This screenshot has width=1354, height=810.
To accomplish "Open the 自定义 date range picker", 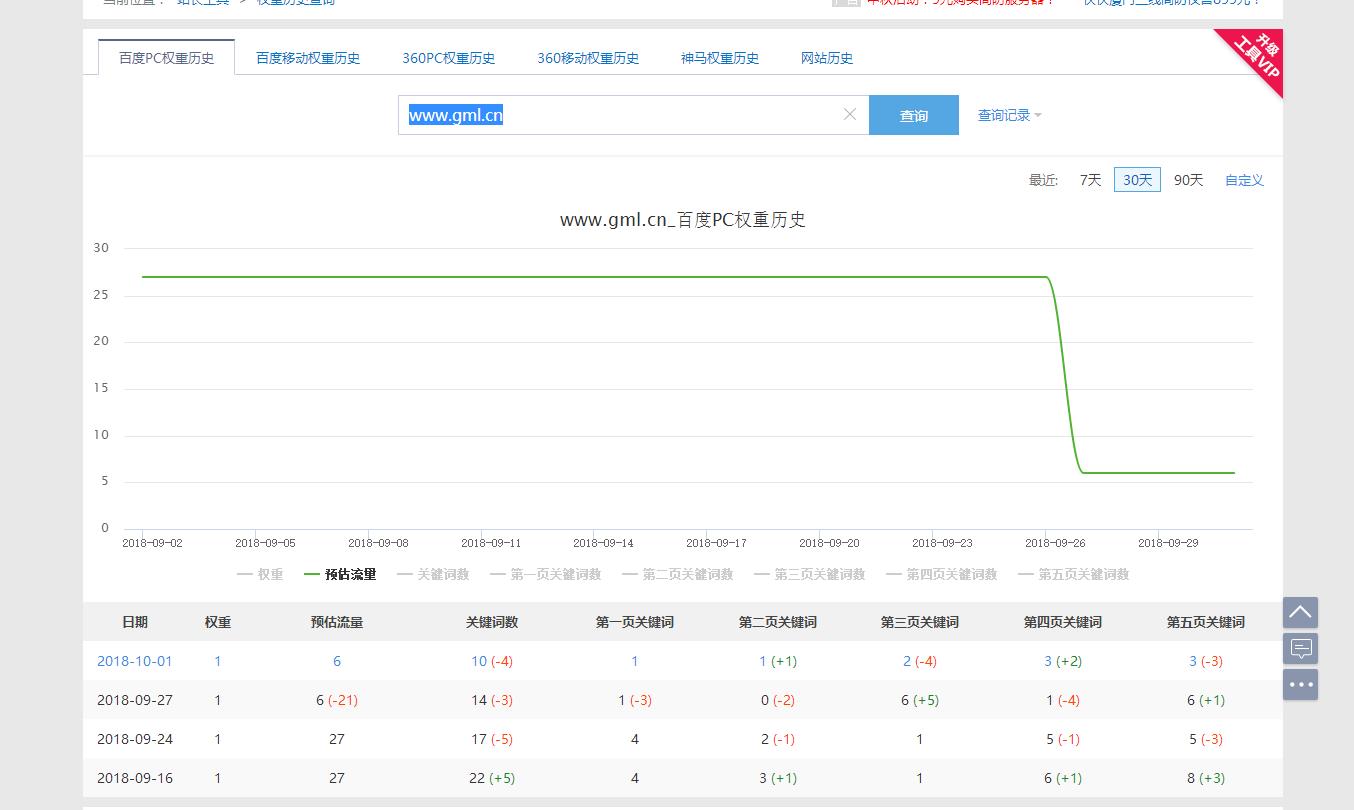I will coord(1244,180).
